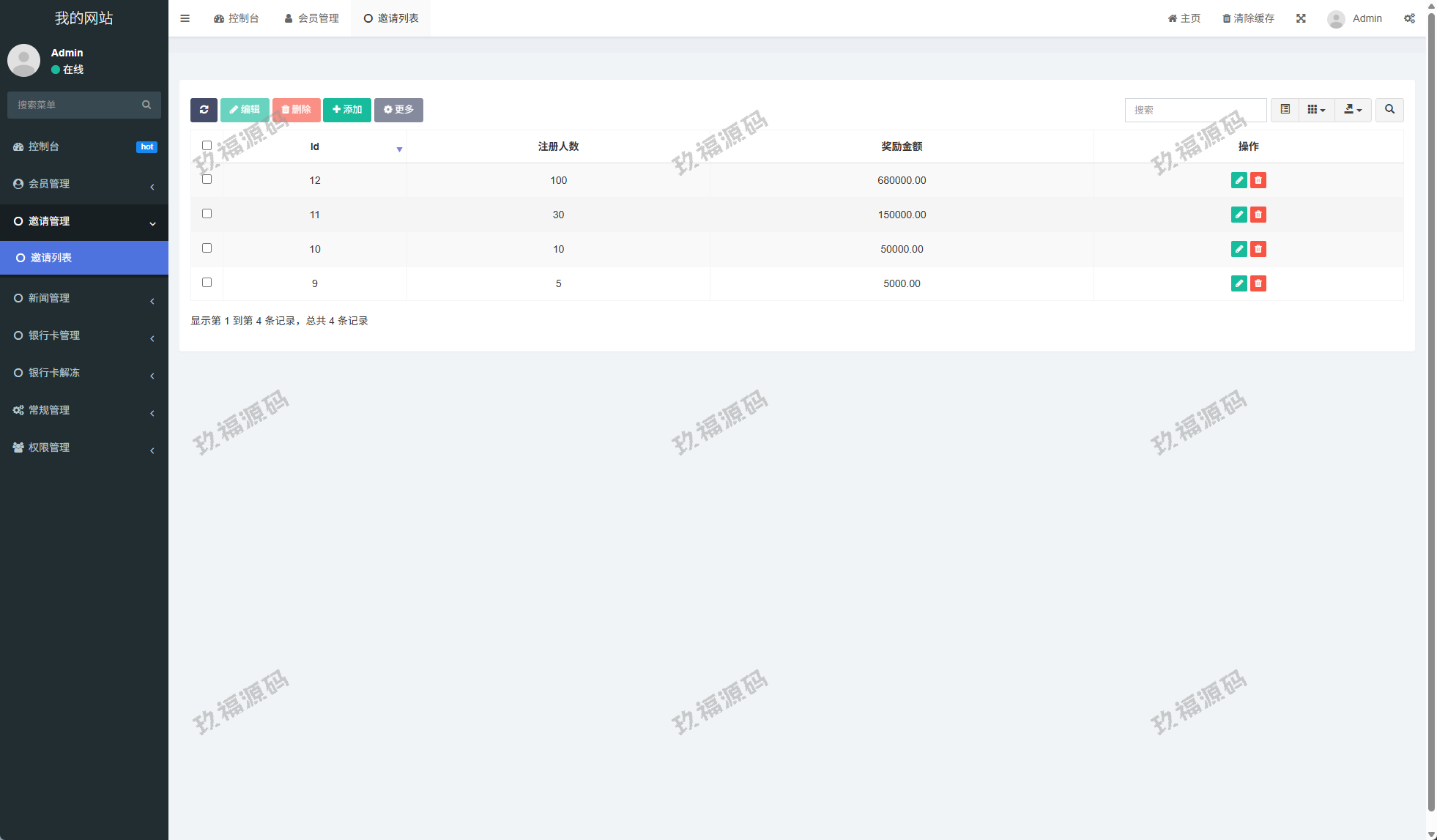Click green edit icon for row 12
This screenshot has height=840, width=1437.
(1239, 180)
